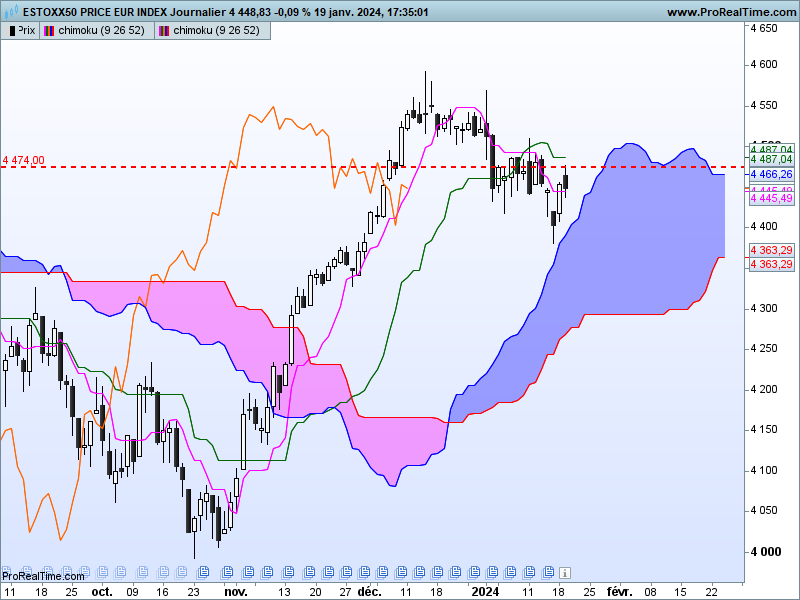Click the -0,09 % change value
The image size is (800, 600).
[292, 12]
